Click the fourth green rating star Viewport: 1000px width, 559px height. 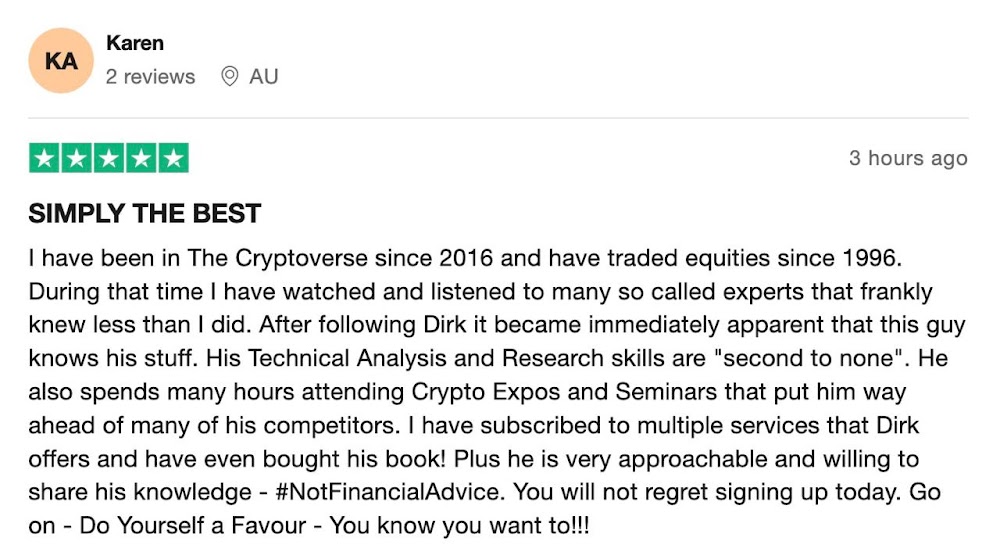click(141, 158)
